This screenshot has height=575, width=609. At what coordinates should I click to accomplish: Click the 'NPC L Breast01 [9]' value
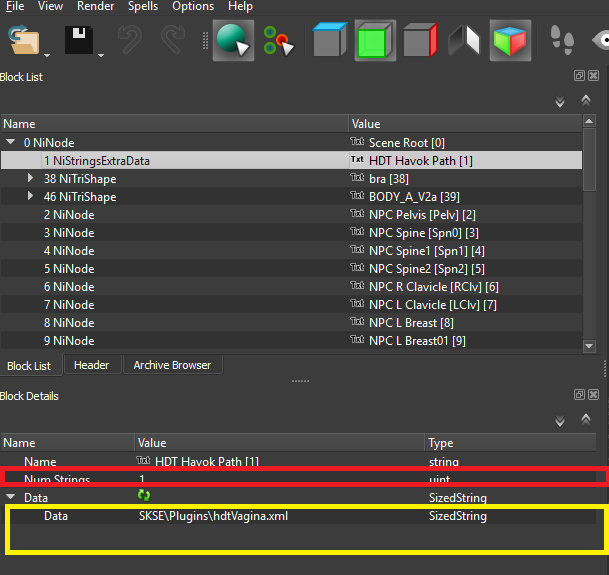(417, 341)
